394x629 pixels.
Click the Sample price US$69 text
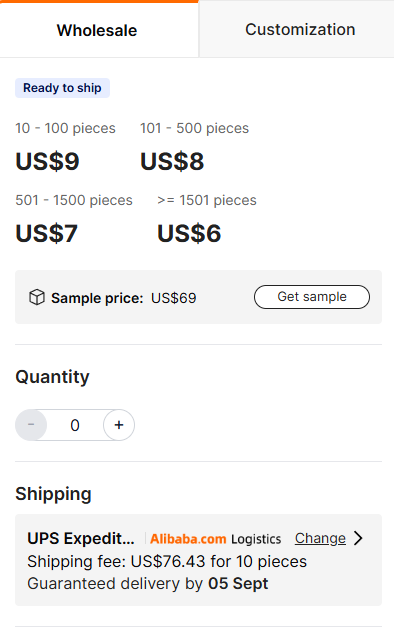click(x=124, y=298)
